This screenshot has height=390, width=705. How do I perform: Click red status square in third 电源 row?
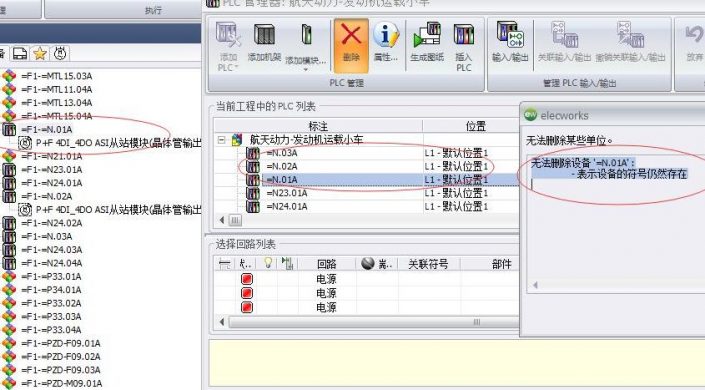click(246, 307)
